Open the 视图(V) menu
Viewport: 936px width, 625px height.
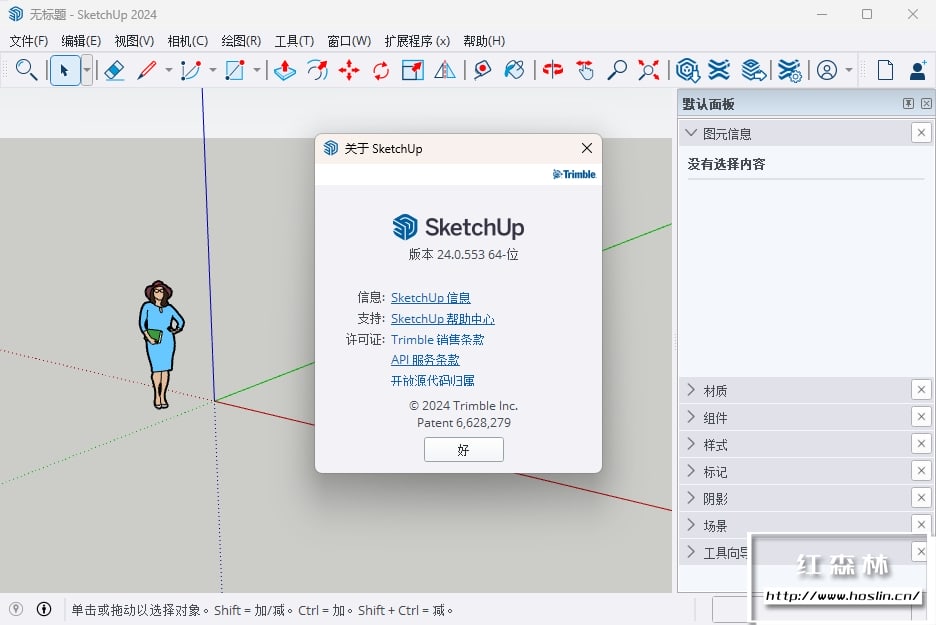[134, 41]
